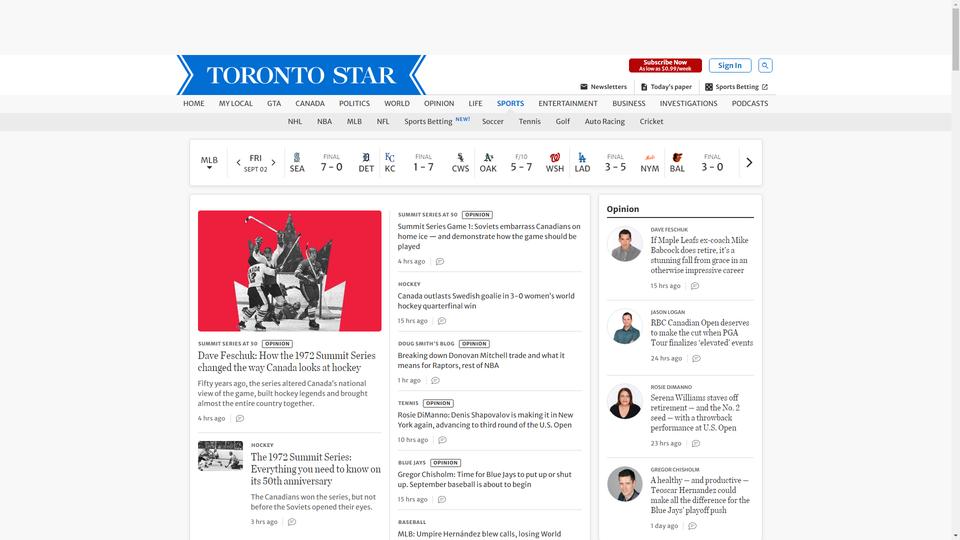
Task: Click Oakland Athletics logo
Action: pos(488,157)
